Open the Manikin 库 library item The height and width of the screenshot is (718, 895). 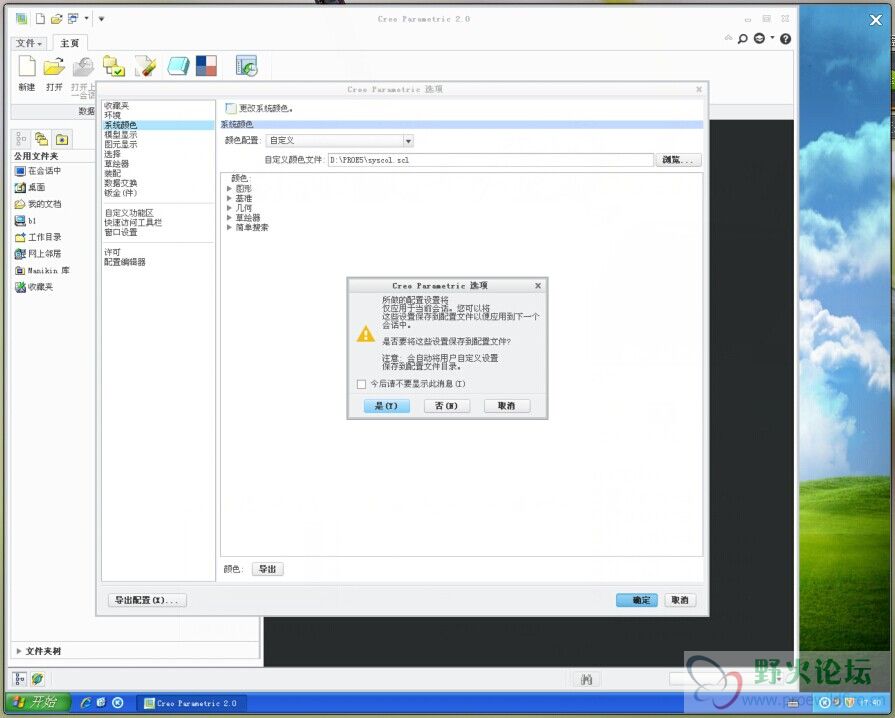click(x=42, y=270)
